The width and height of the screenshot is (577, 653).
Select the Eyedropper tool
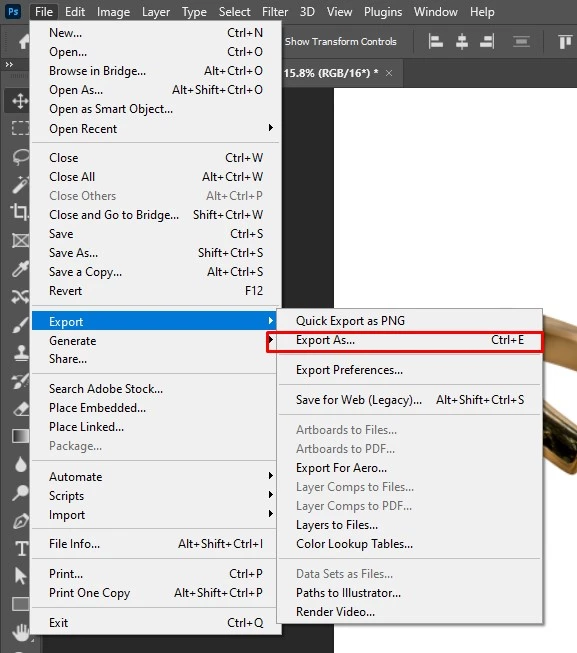coord(19,269)
